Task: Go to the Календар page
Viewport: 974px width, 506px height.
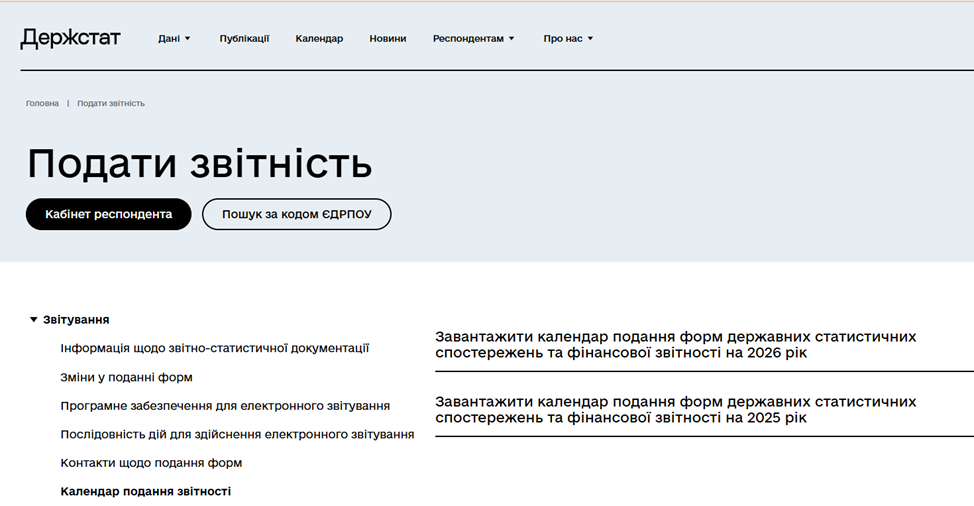Action: 319,39
